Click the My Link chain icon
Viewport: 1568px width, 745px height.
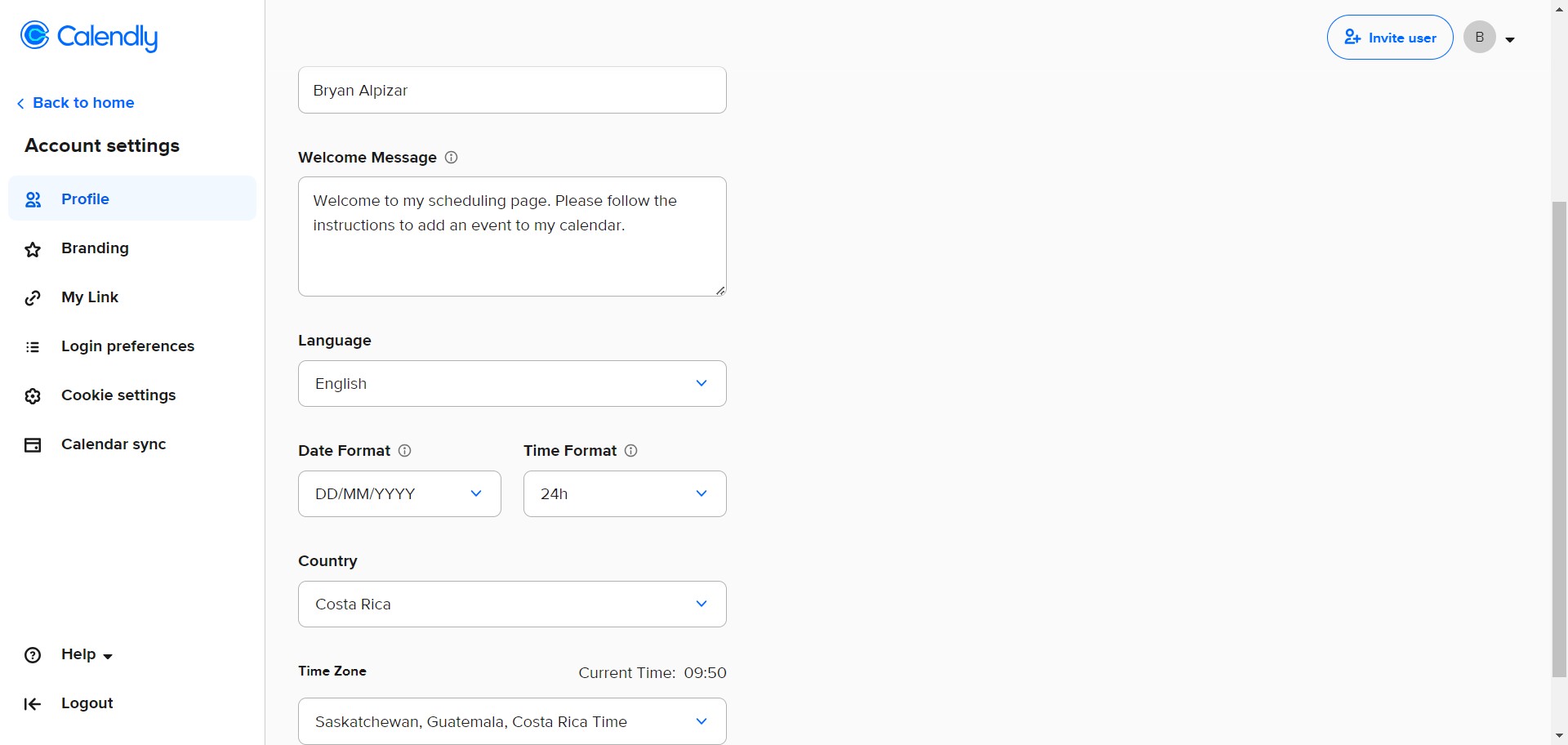tap(33, 298)
